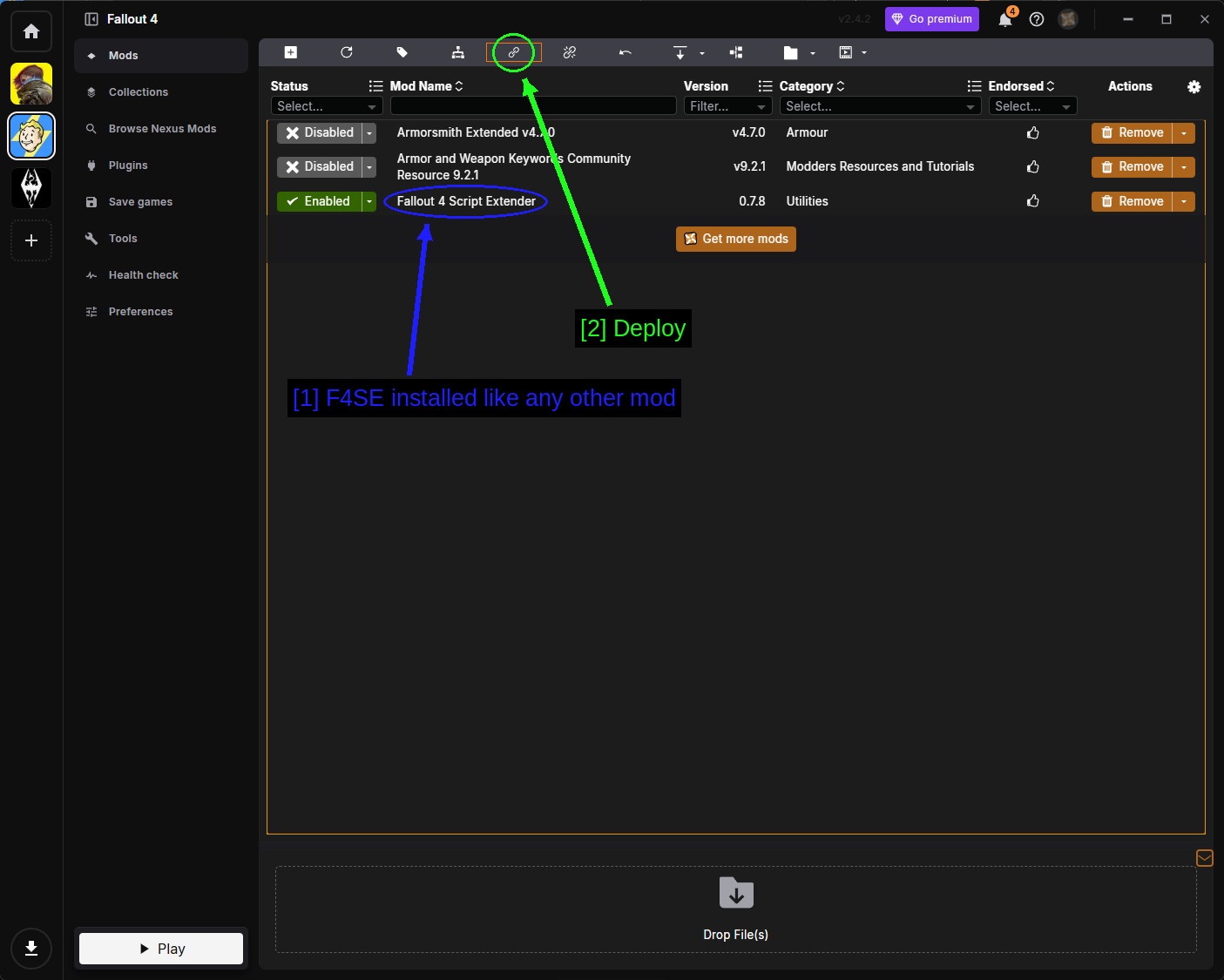This screenshot has height=980, width=1224.
Task: Open the Endorsed filter dropdown
Action: 1033,106
